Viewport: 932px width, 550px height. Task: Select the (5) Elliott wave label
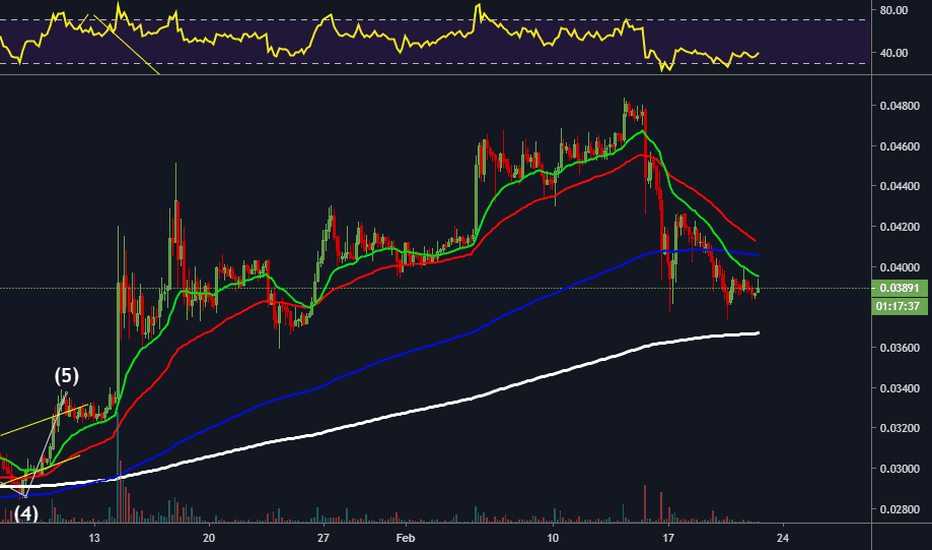pyautogui.click(x=67, y=376)
